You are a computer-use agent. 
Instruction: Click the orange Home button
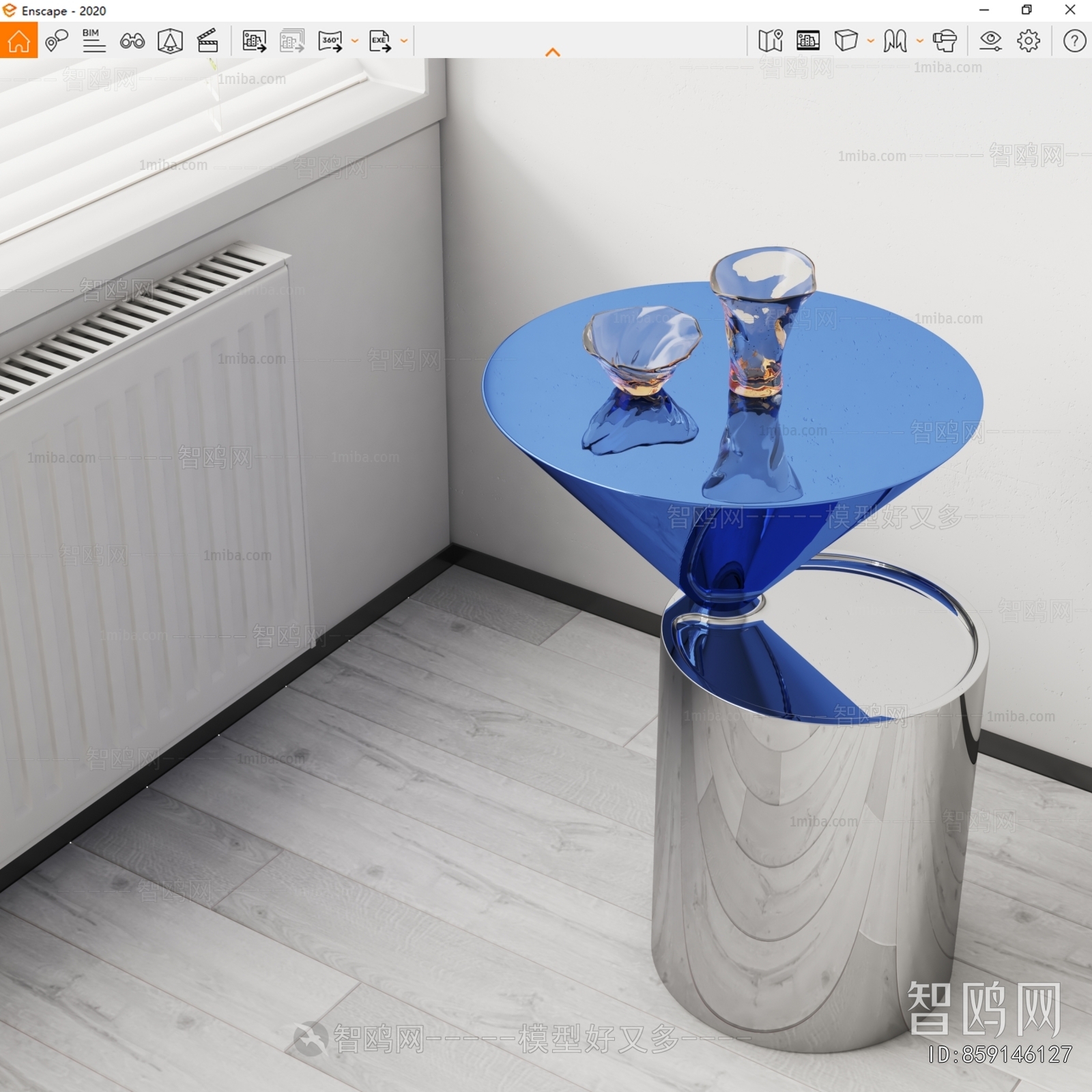[x=18, y=40]
